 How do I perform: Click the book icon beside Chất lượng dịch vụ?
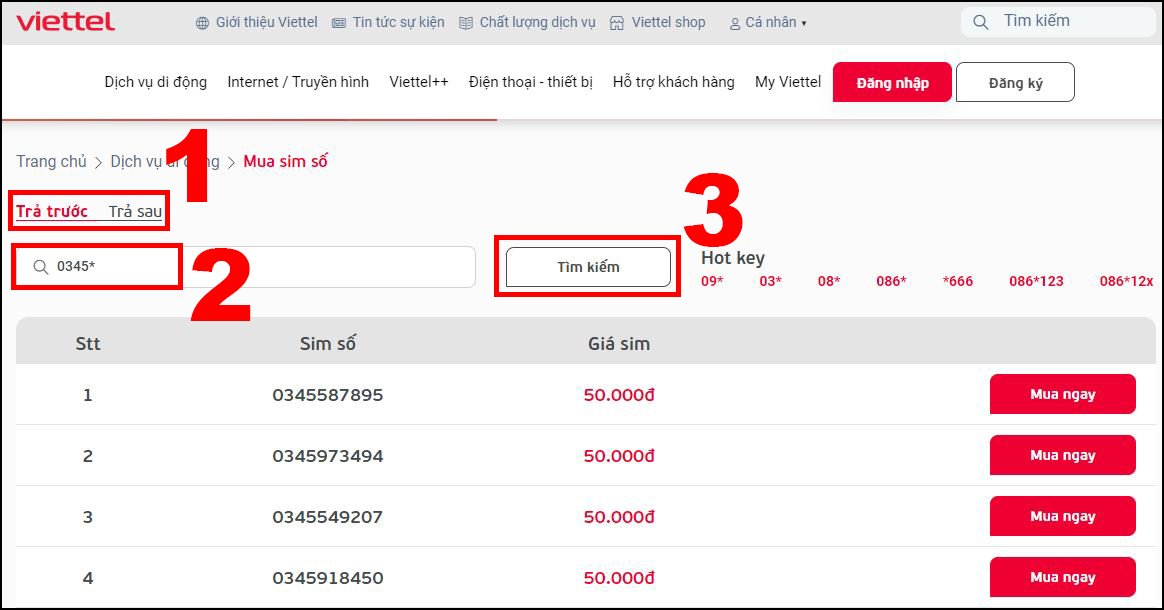coord(466,23)
